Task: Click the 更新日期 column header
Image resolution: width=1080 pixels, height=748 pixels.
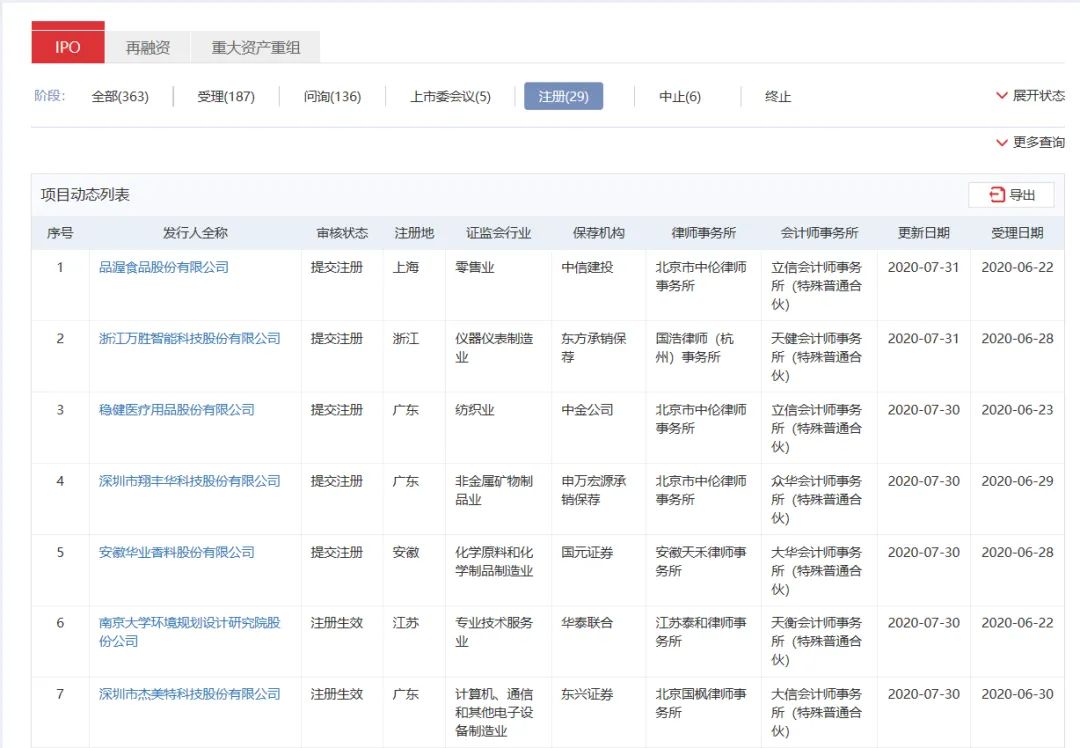Action: (923, 233)
